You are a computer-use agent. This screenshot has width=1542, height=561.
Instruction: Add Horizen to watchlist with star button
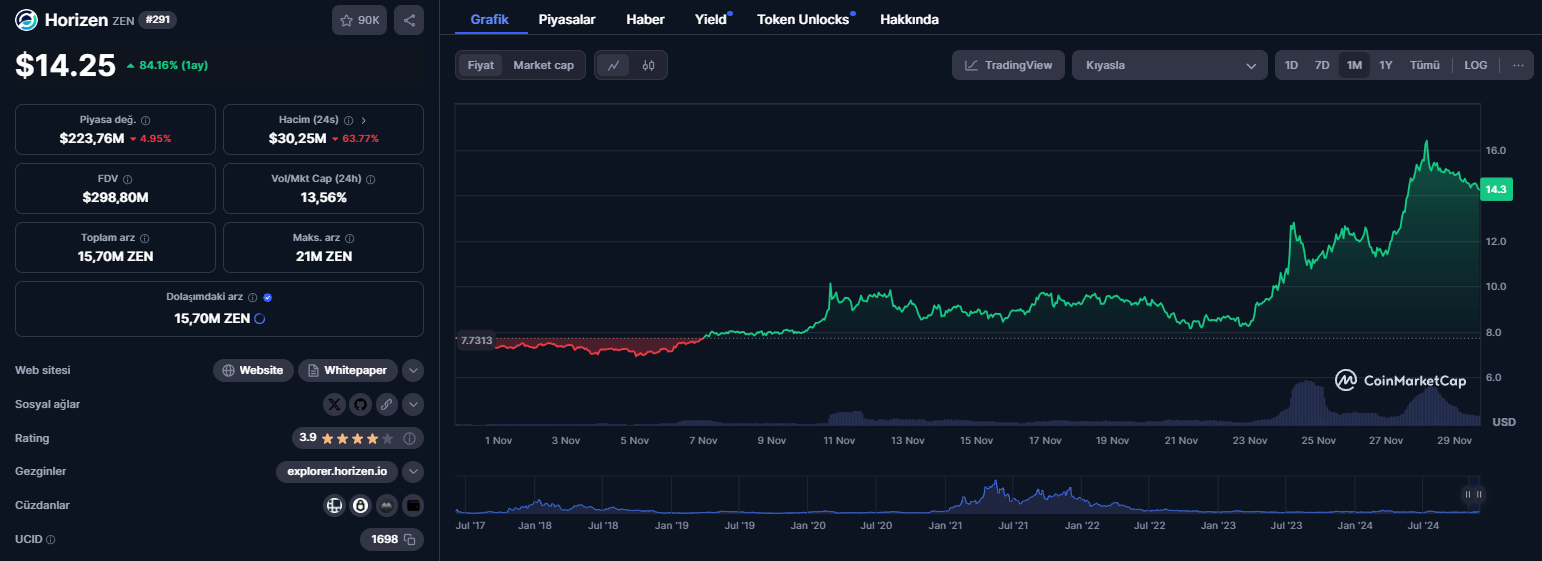(359, 20)
